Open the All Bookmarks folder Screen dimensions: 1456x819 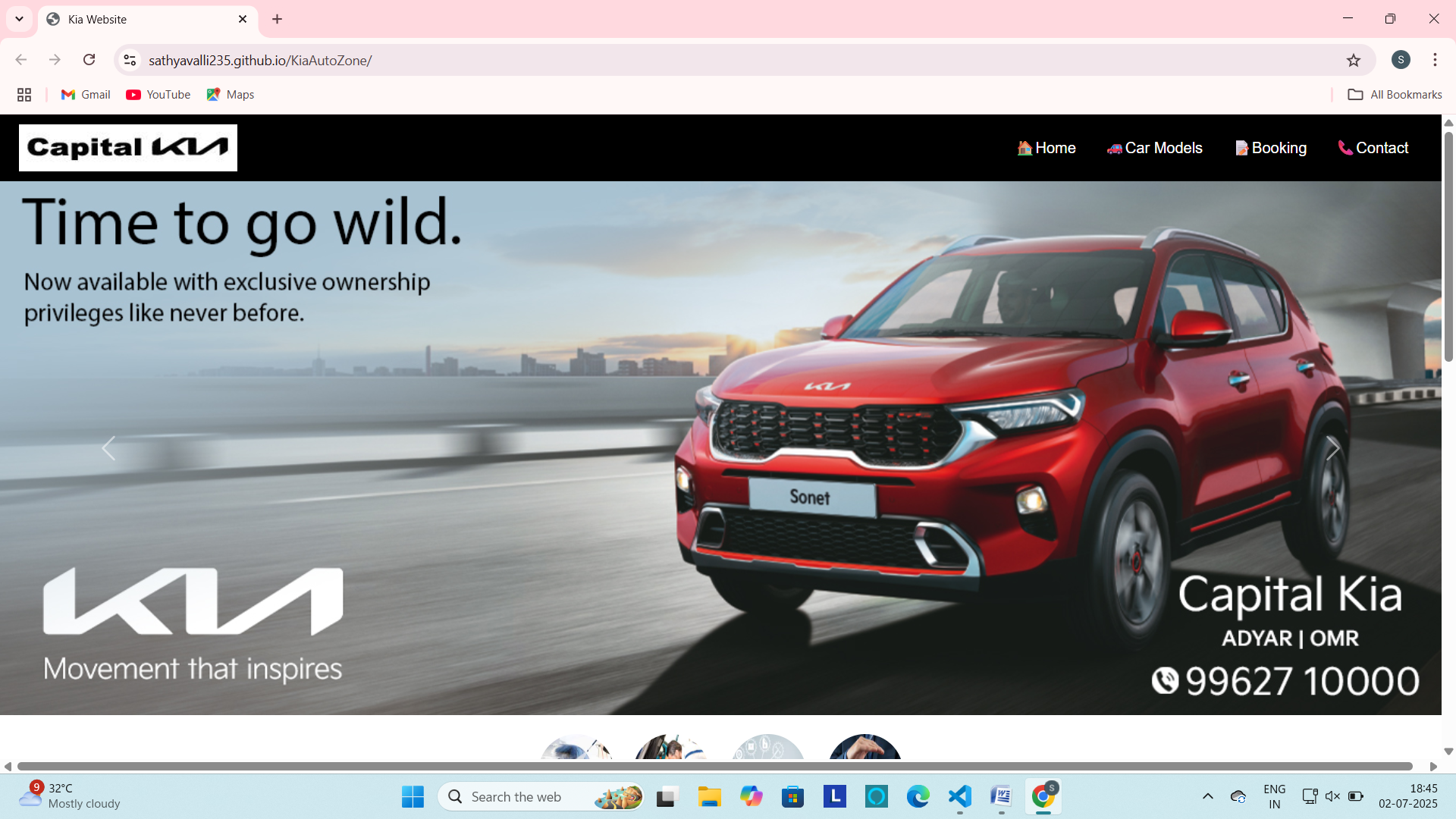tap(1395, 95)
